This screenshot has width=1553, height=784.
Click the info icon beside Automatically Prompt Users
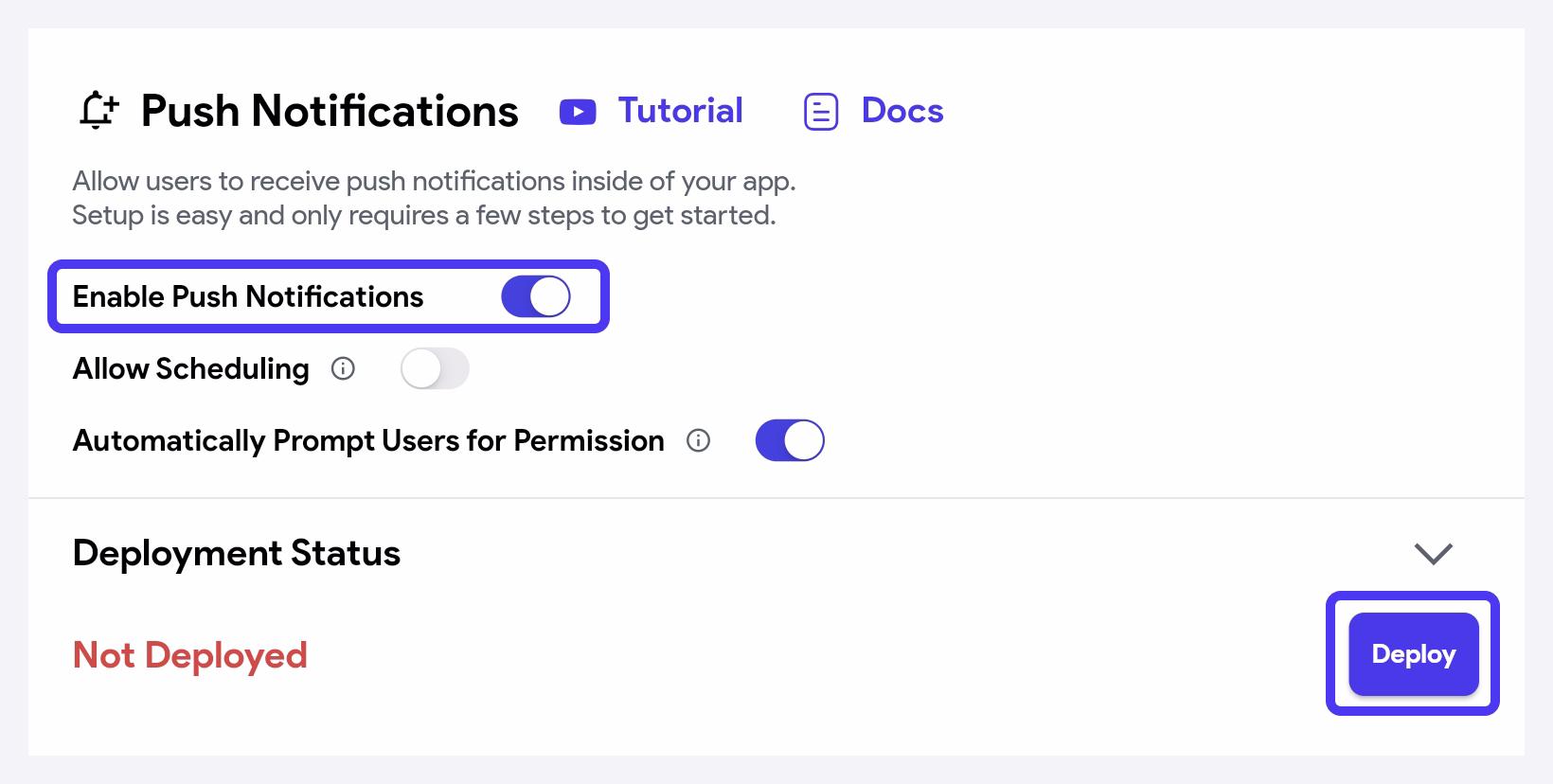(698, 440)
